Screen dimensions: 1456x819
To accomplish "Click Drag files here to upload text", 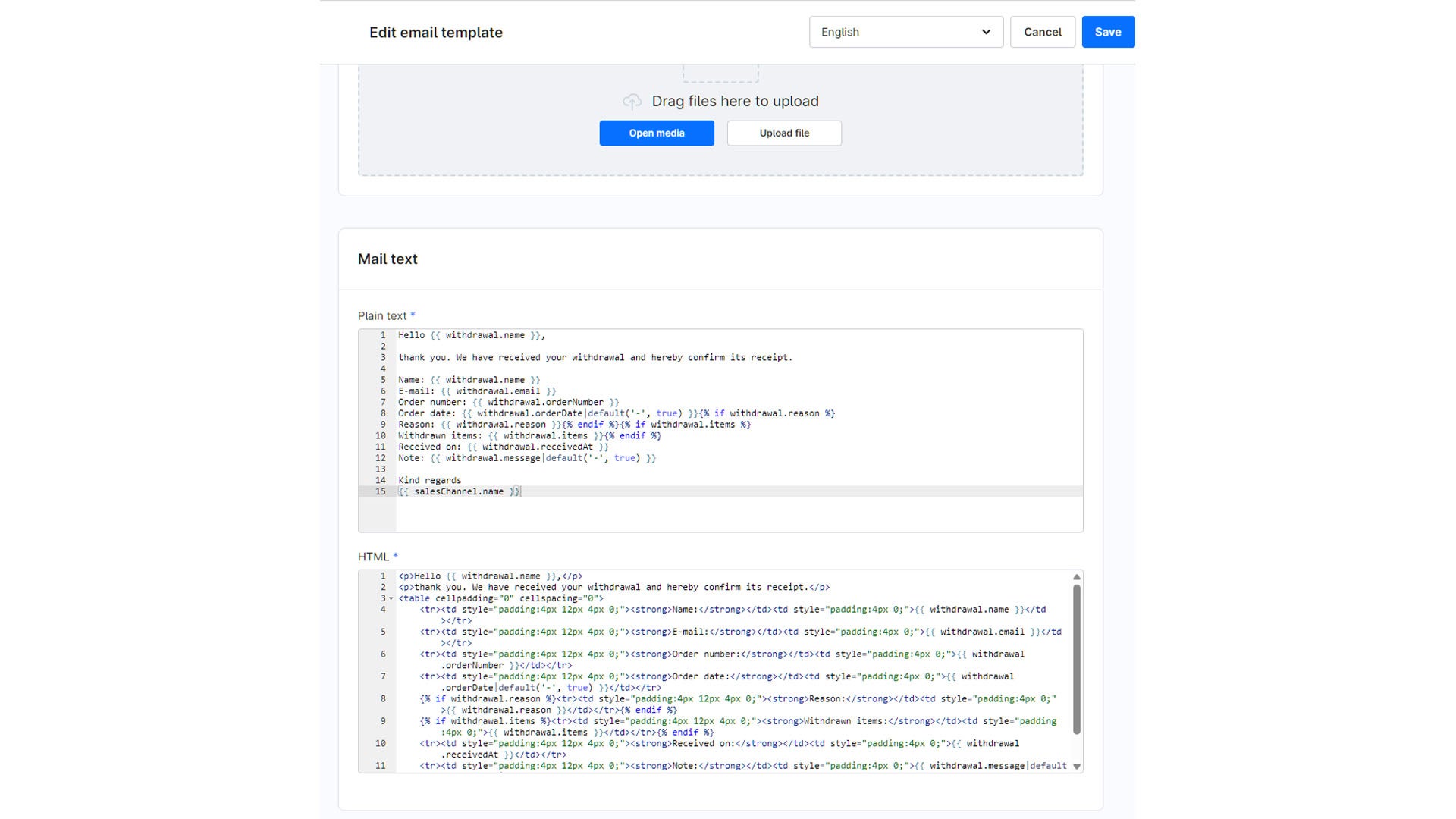I will [735, 102].
